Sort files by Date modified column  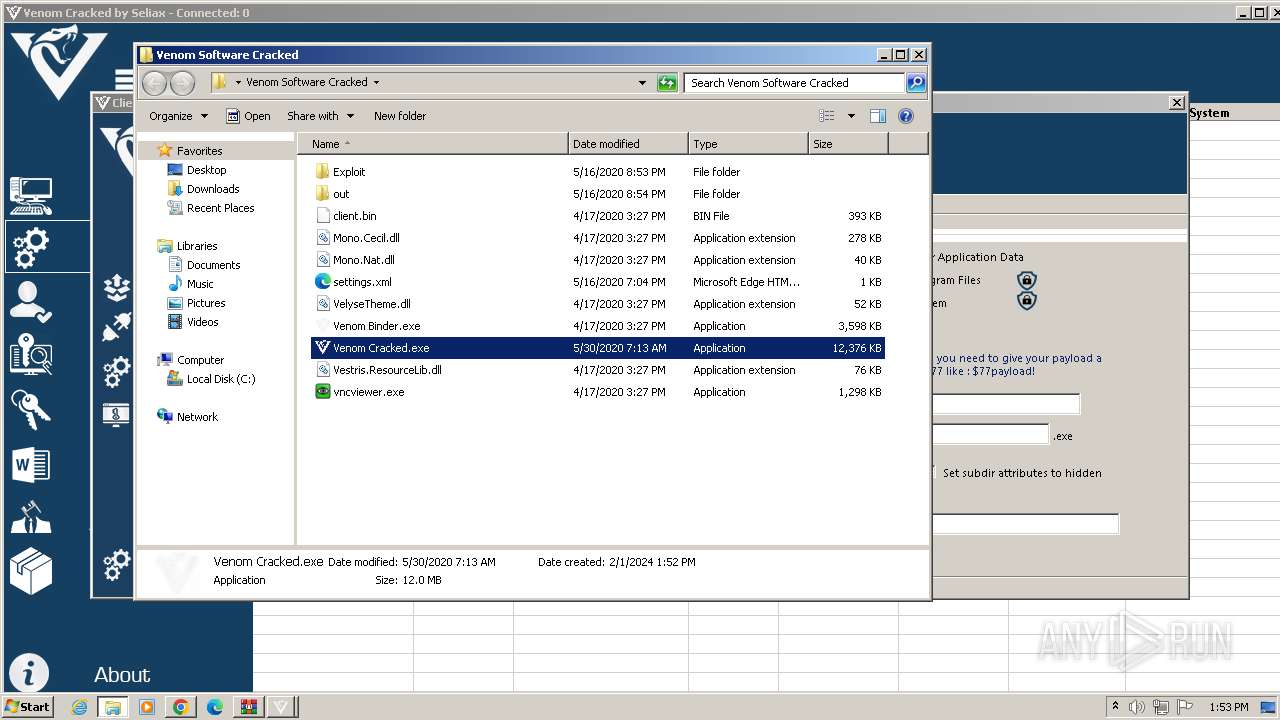point(628,144)
